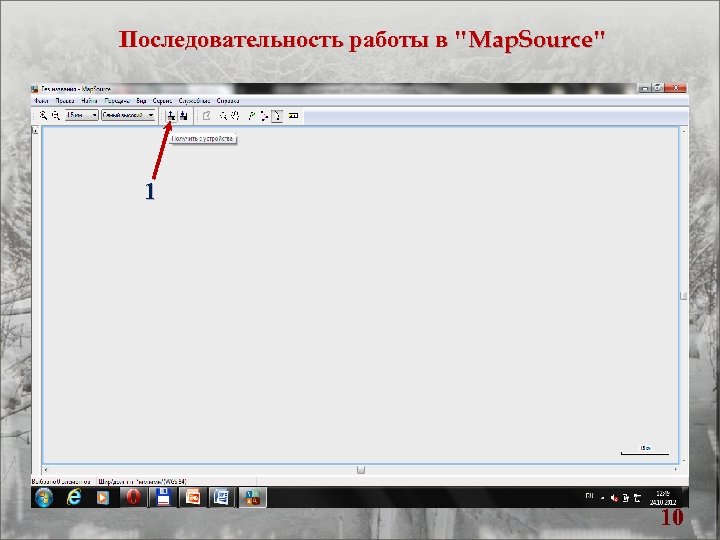This screenshot has height=540, width=720.
Task: Open the Правка menu
Action: (65, 101)
